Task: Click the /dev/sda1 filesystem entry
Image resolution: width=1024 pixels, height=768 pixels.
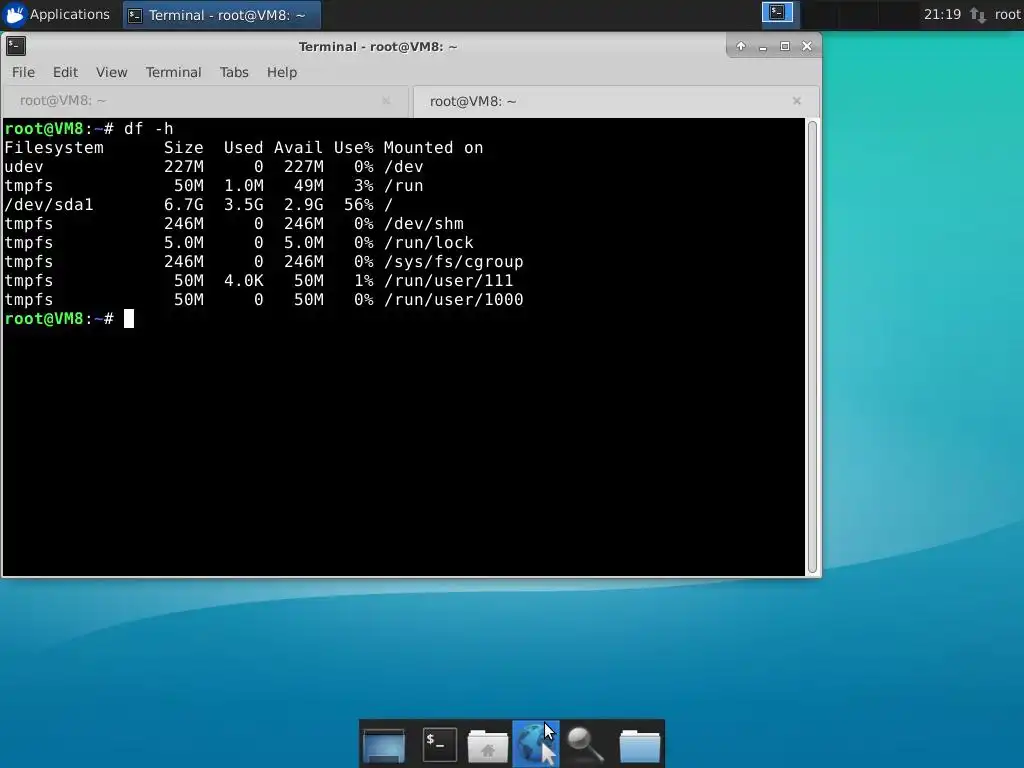Action: pyautogui.click(x=49, y=205)
